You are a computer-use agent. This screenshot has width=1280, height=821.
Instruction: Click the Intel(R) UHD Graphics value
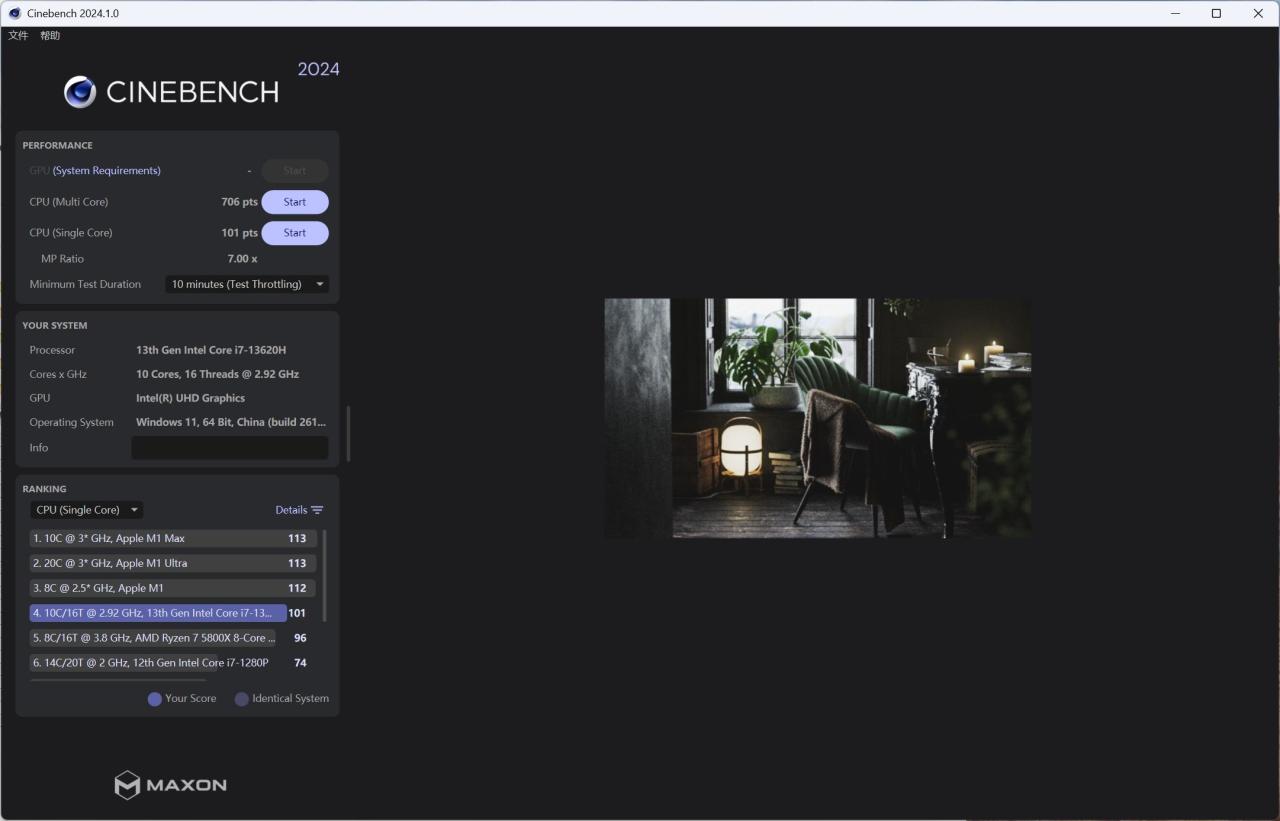coord(190,398)
